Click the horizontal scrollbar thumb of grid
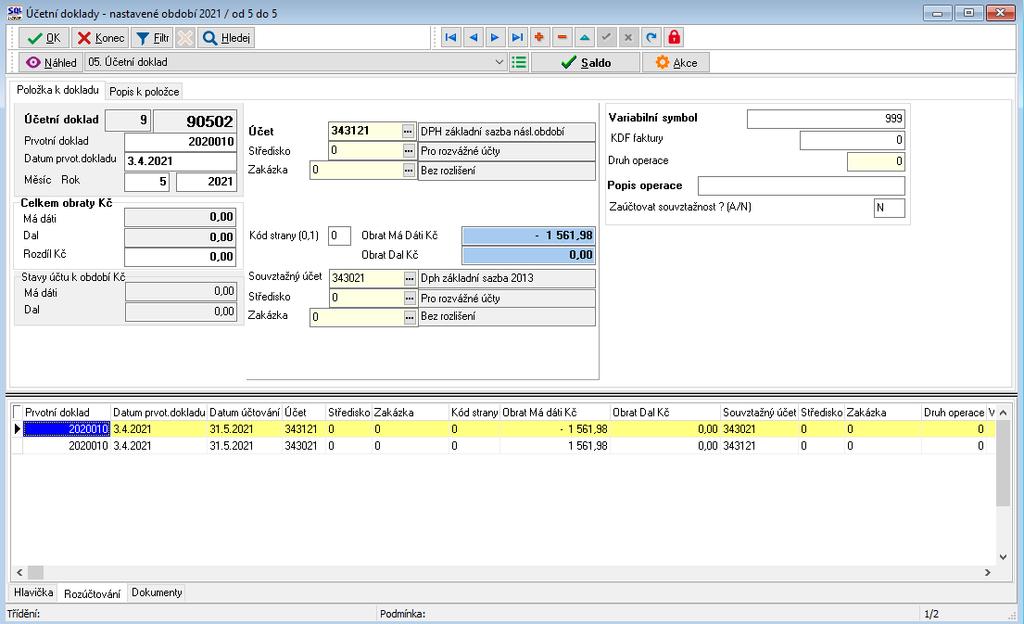Screen dimensions: 1024x624 click(35, 572)
